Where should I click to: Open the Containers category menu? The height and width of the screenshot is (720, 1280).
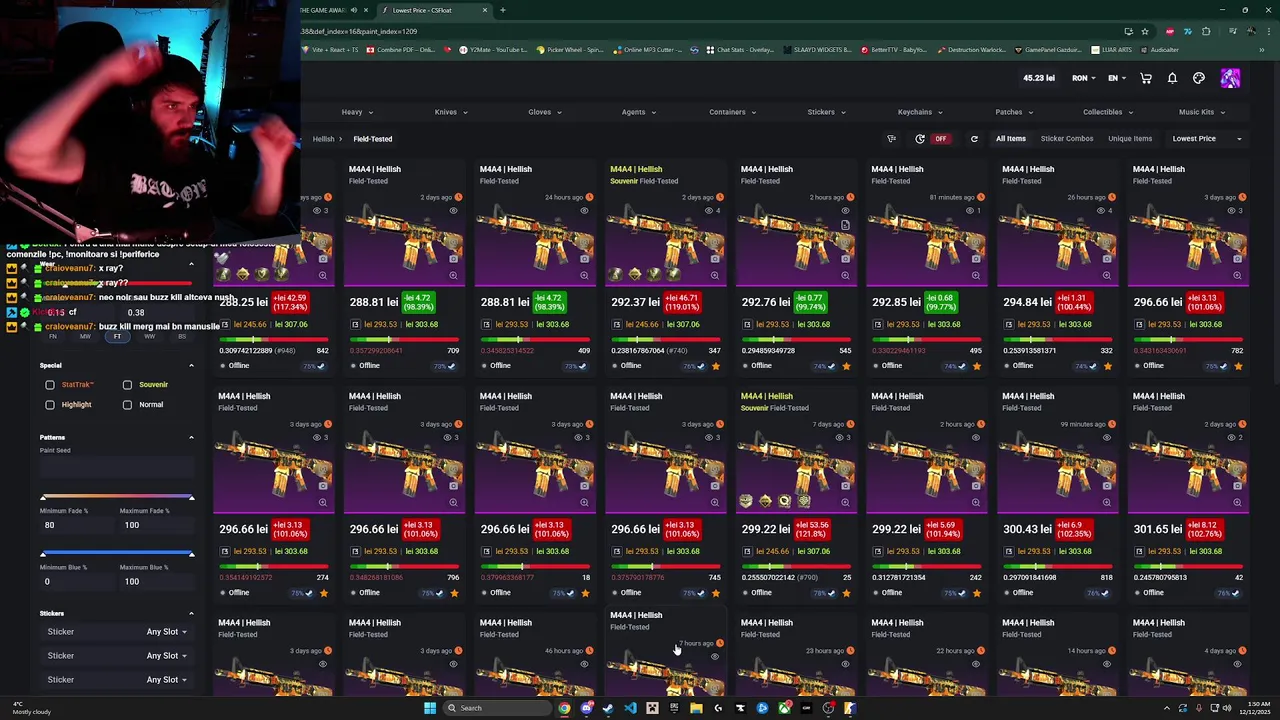(732, 112)
